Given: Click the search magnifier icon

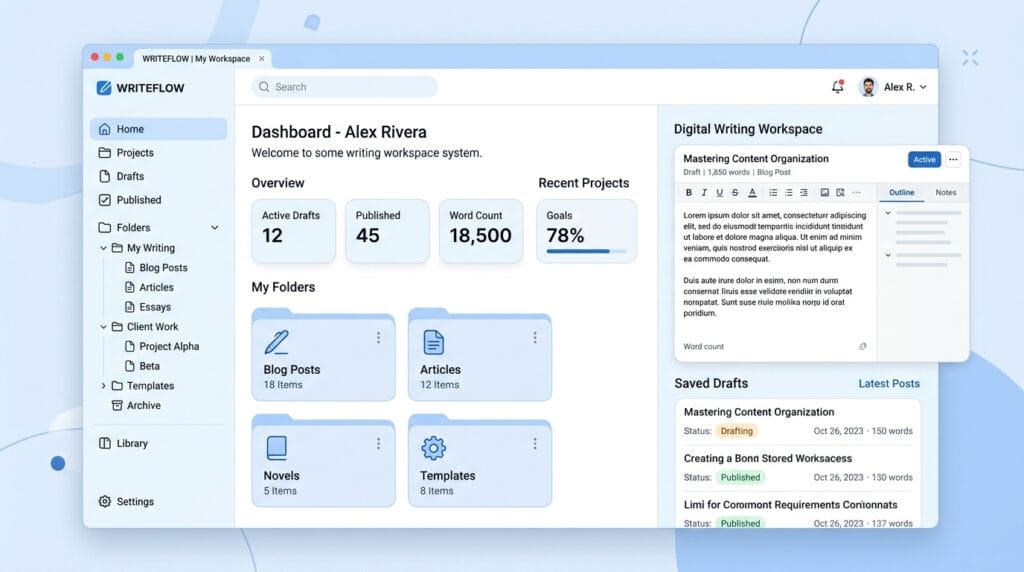Looking at the screenshot, I should click(264, 87).
